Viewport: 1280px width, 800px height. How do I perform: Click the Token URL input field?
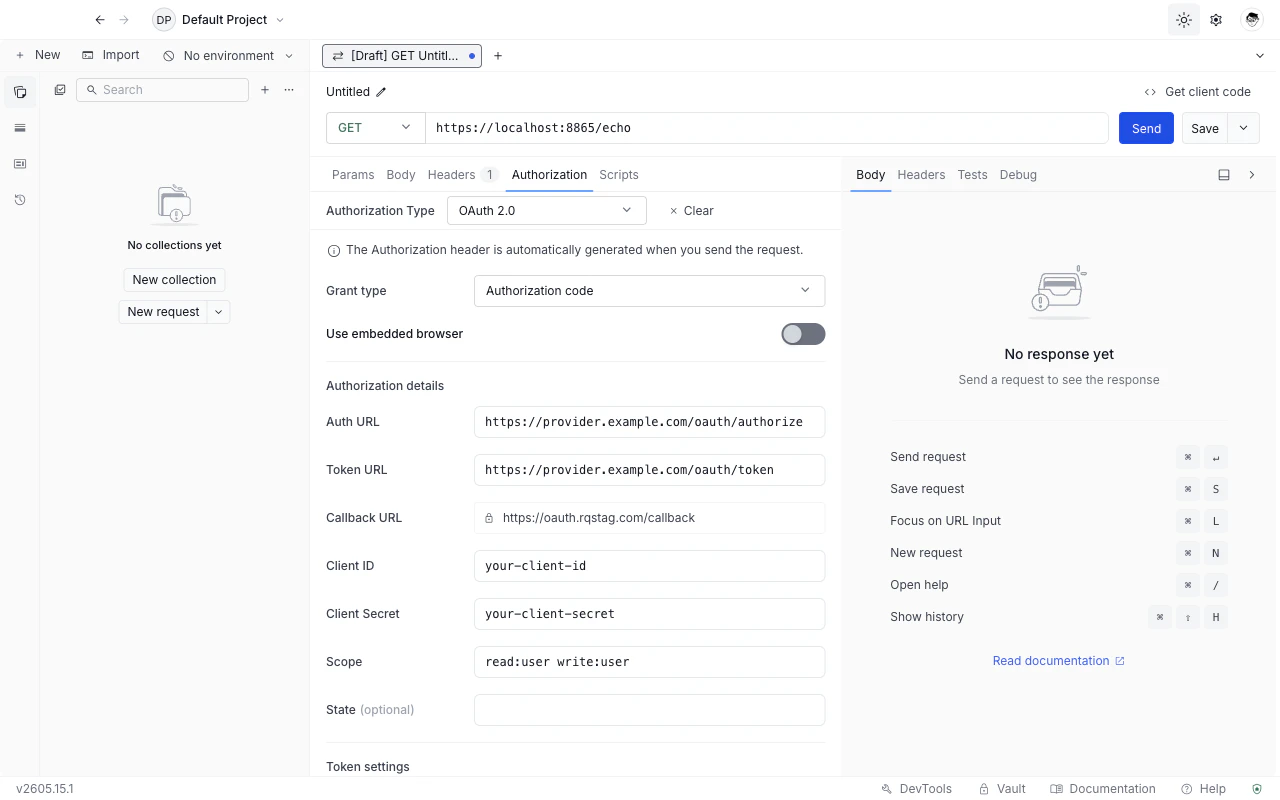click(649, 470)
